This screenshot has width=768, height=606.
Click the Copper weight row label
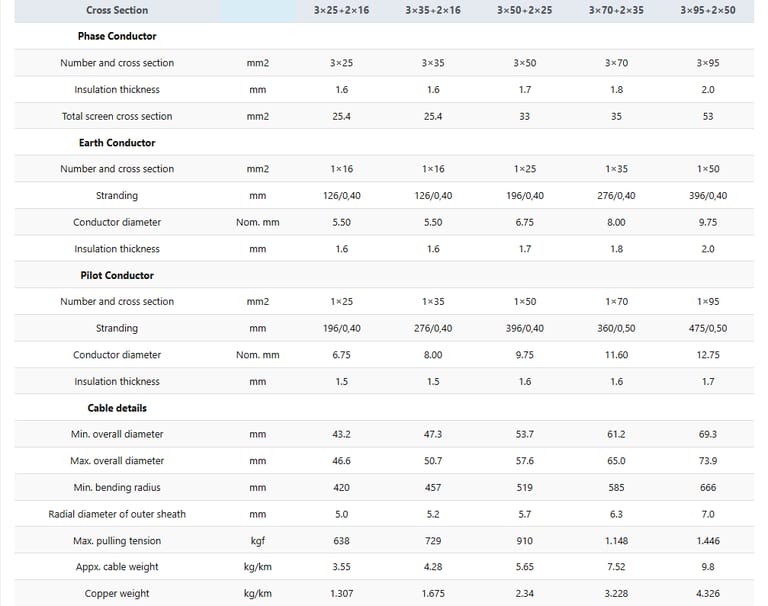(117, 594)
